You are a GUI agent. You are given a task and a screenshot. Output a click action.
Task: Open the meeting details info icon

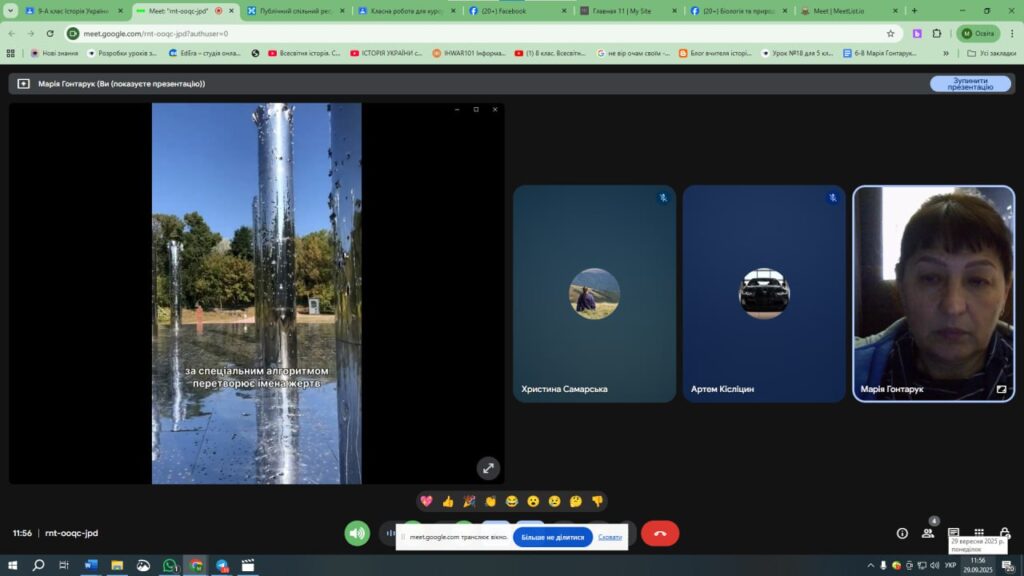pos(902,534)
